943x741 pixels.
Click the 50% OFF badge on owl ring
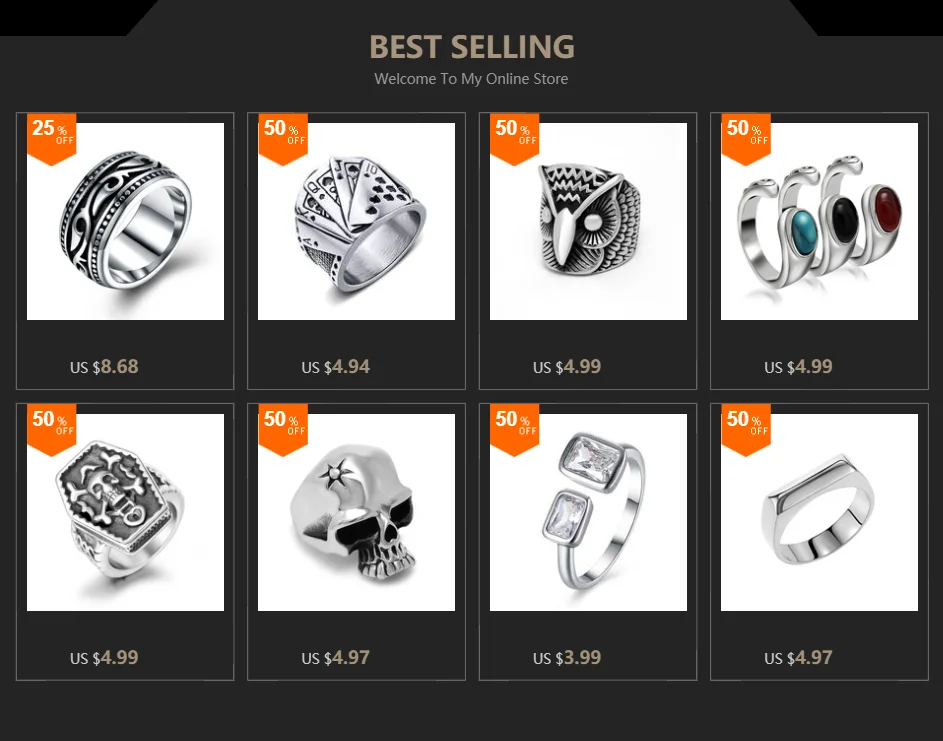[x=514, y=139]
